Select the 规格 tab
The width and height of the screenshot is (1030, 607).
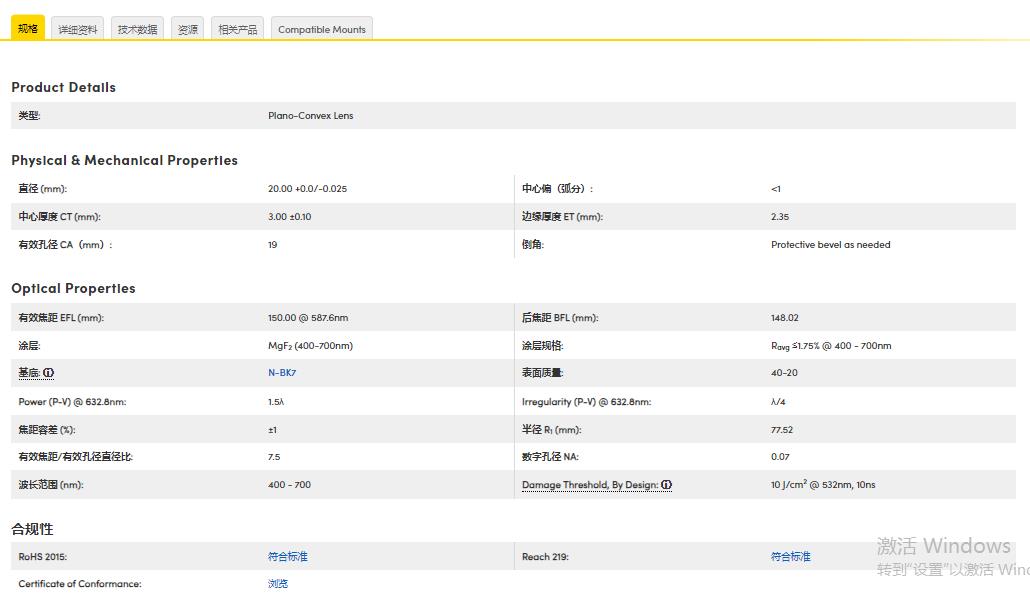(28, 28)
